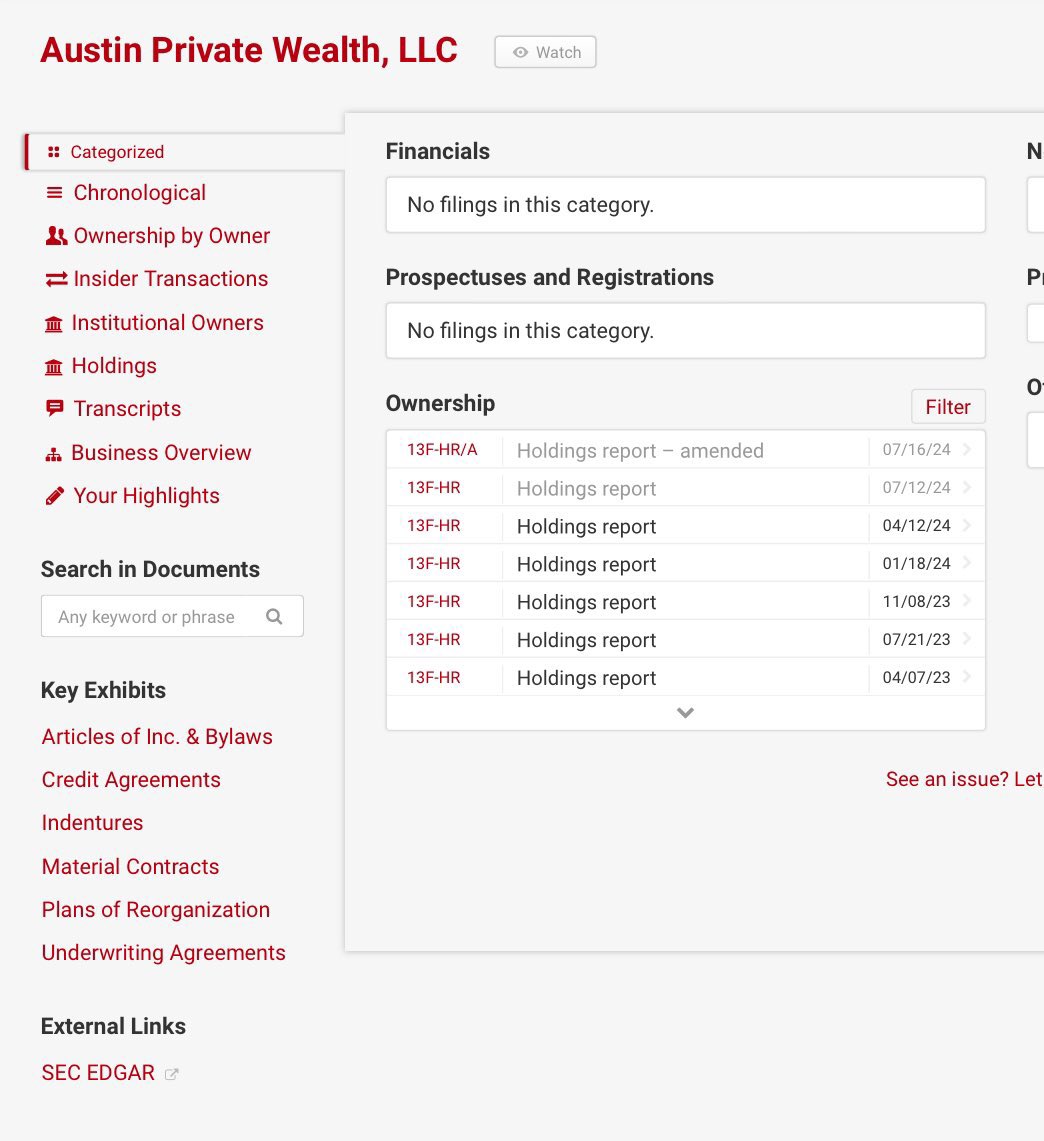Click chevron on 04/12/24 filing row

click(x=967, y=525)
